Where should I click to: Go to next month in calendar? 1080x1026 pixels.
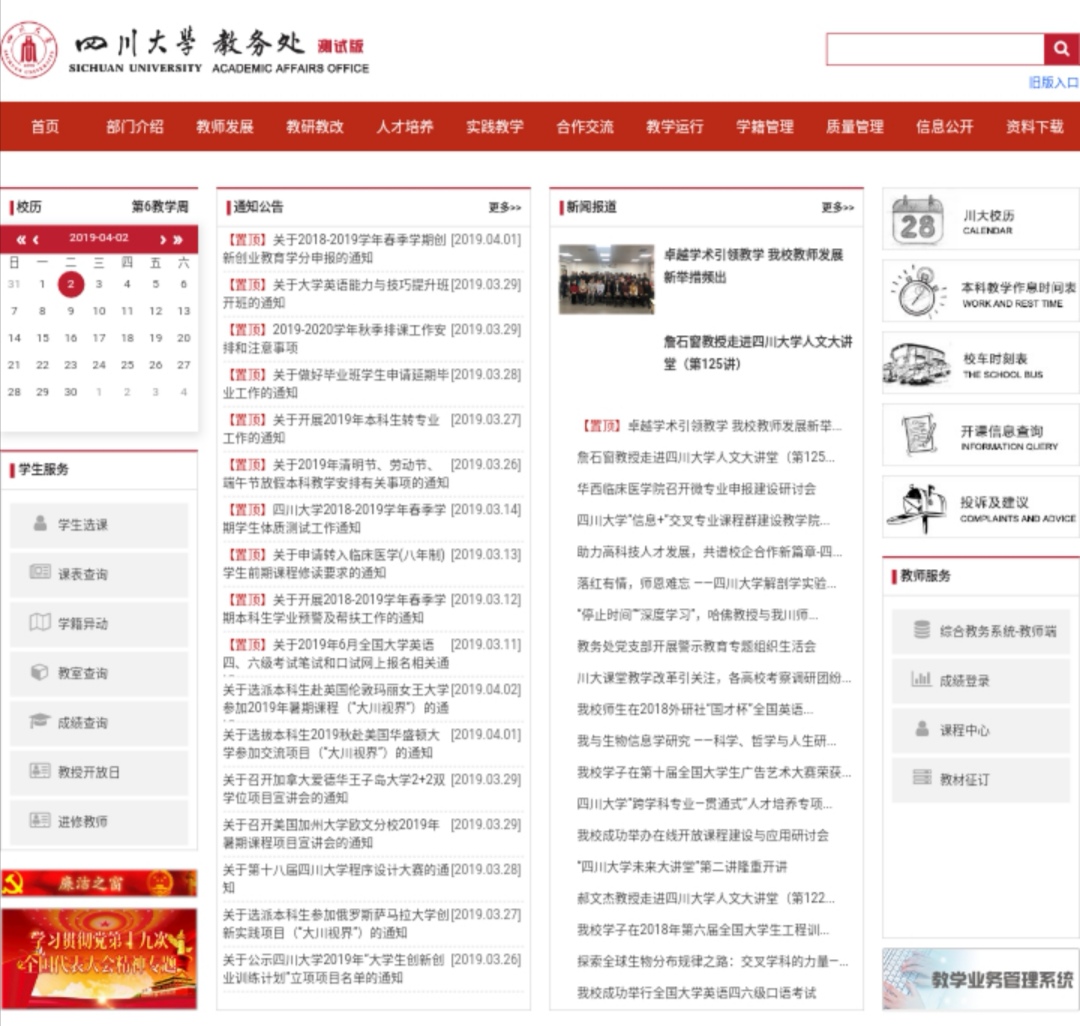(163, 239)
